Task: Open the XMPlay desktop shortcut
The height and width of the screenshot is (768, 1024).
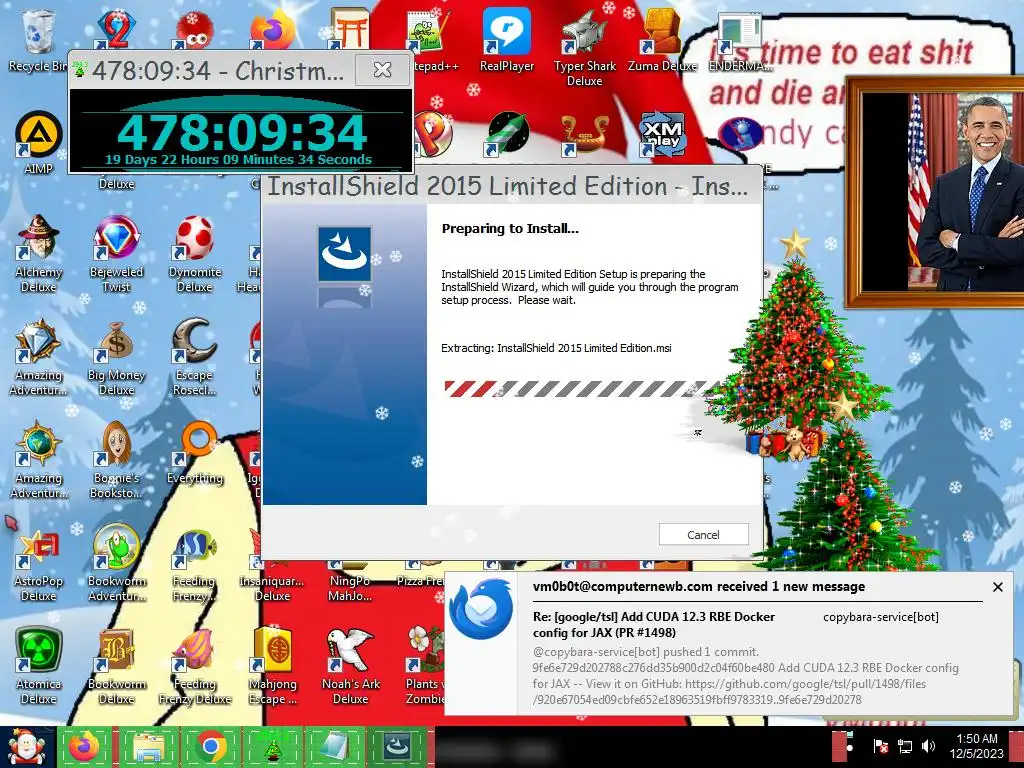Action: [662, 135]
